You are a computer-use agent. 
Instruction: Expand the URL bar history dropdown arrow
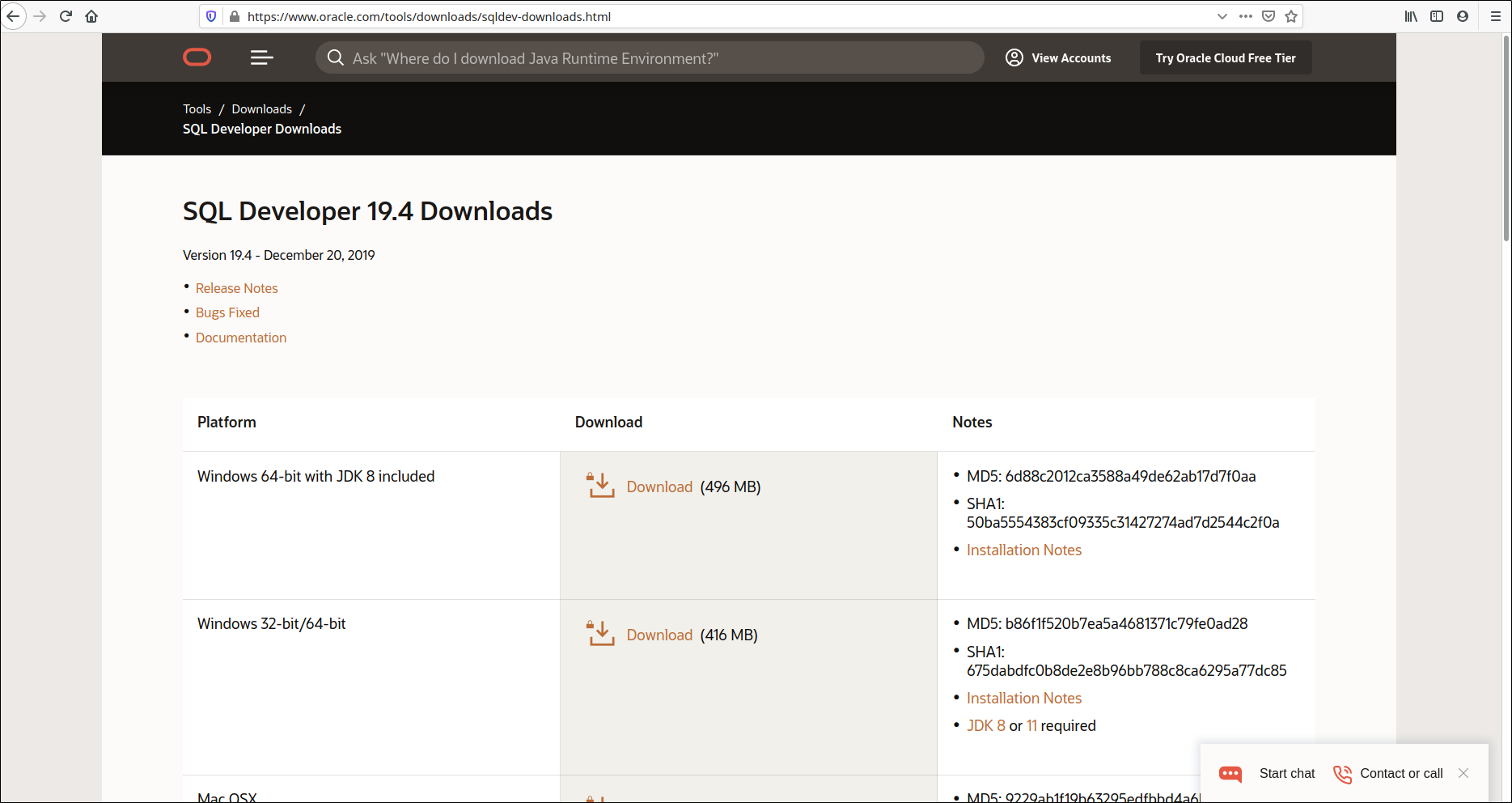[1222, 16]
